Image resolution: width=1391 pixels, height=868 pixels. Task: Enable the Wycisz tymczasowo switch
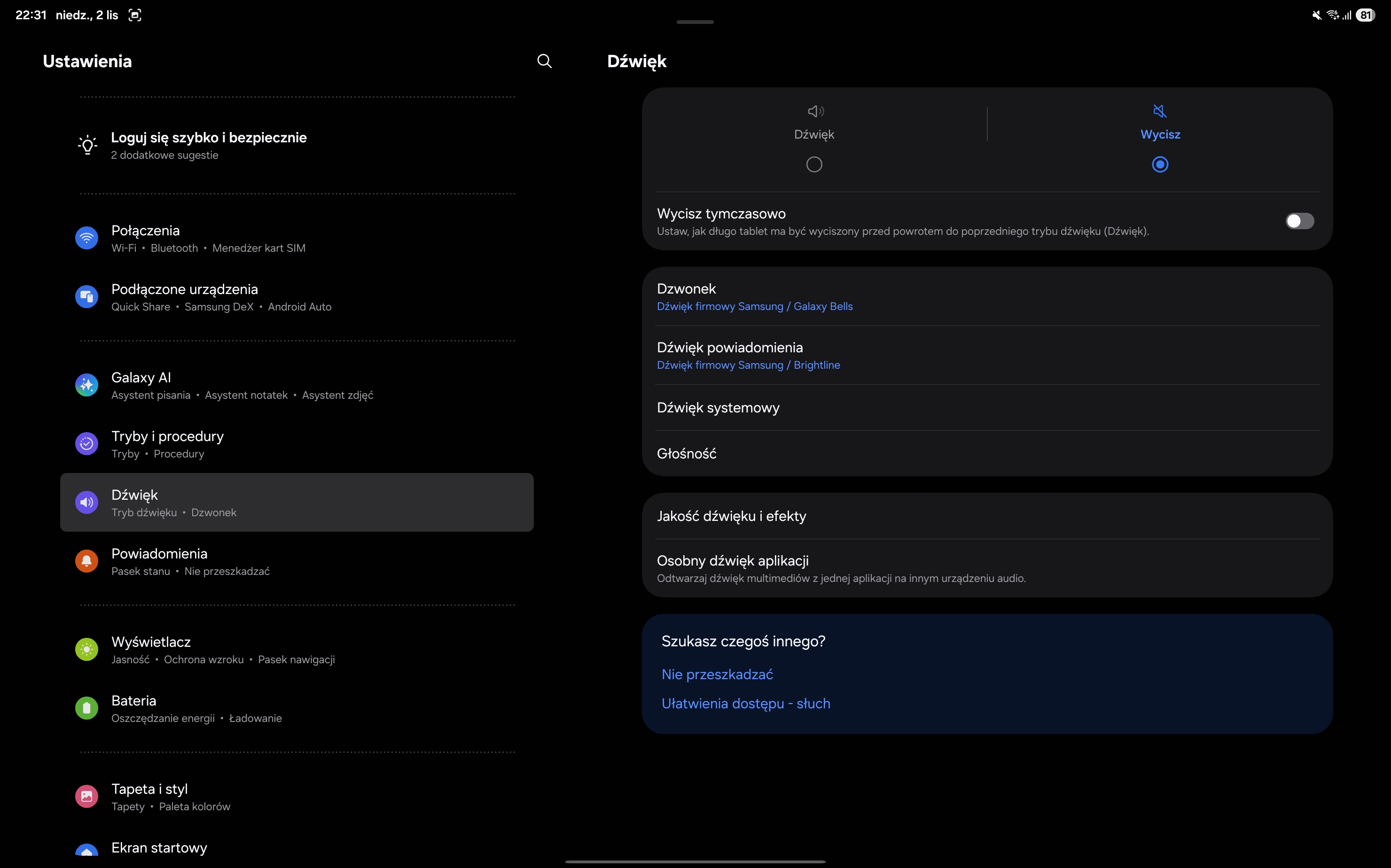(x=1299, y=221)
